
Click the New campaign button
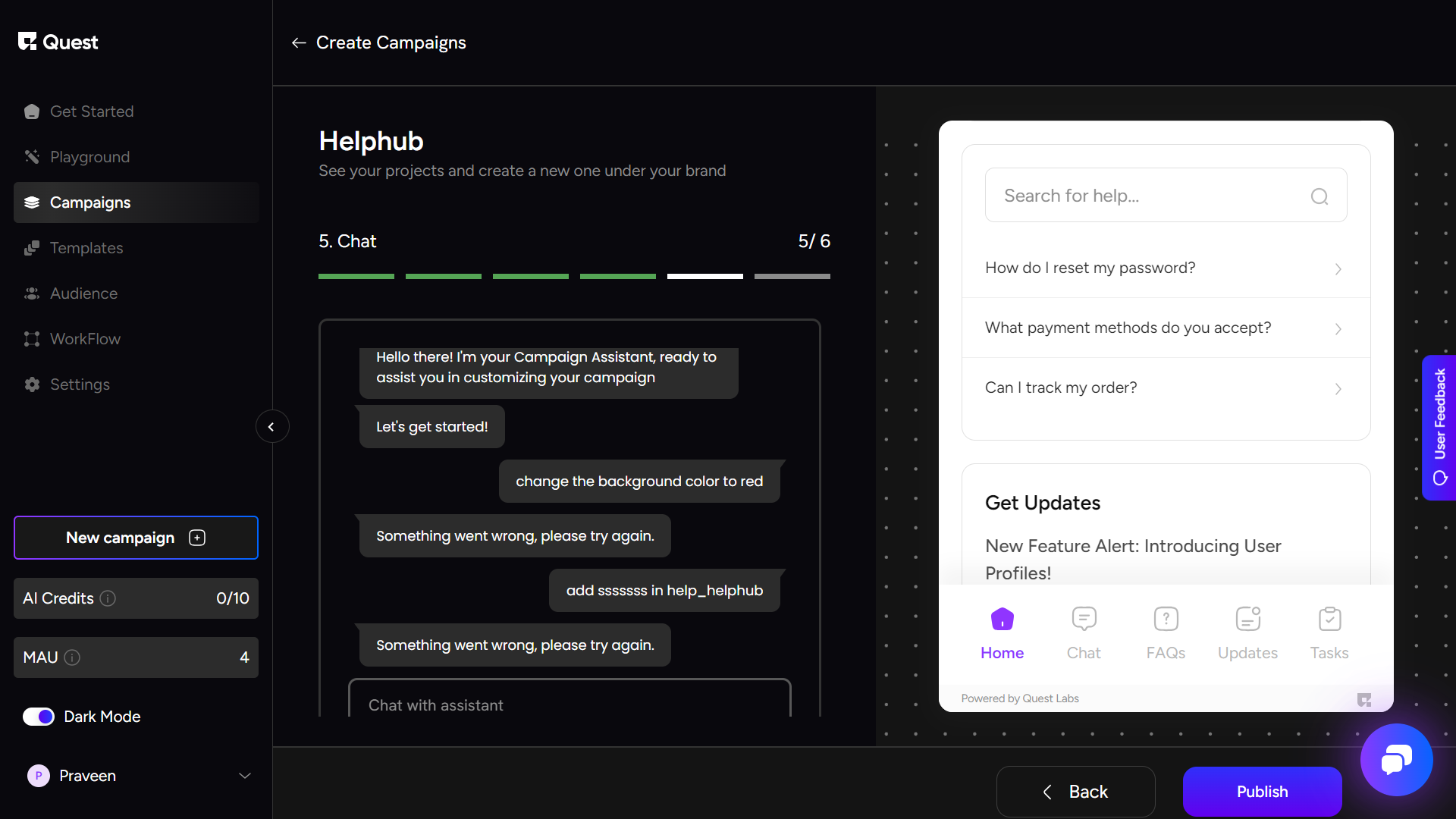point(136,538)
